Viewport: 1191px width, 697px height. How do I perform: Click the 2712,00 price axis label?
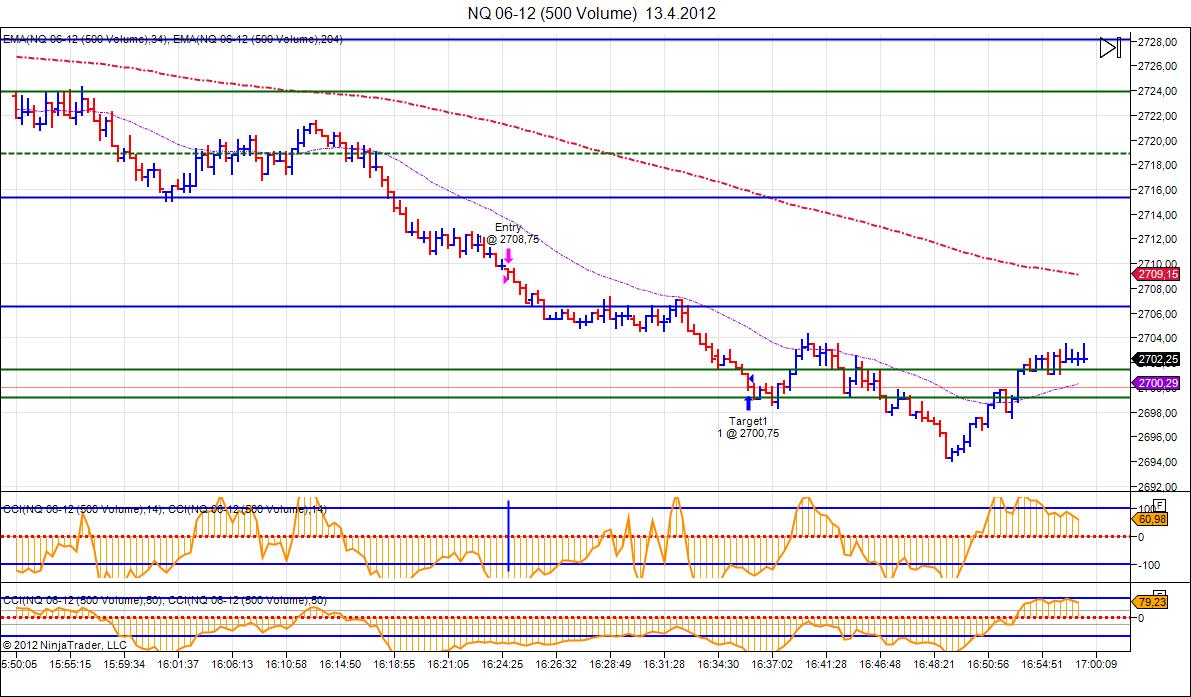click(x=1157, y=239)
